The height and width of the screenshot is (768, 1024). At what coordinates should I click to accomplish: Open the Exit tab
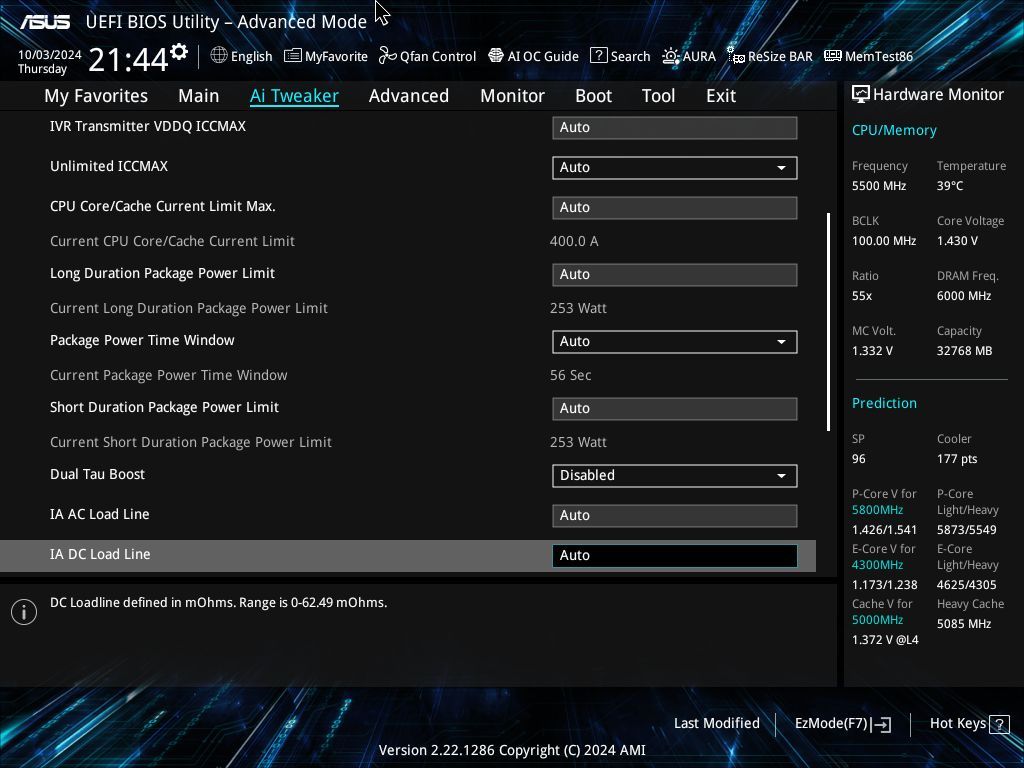pos(721,96)
